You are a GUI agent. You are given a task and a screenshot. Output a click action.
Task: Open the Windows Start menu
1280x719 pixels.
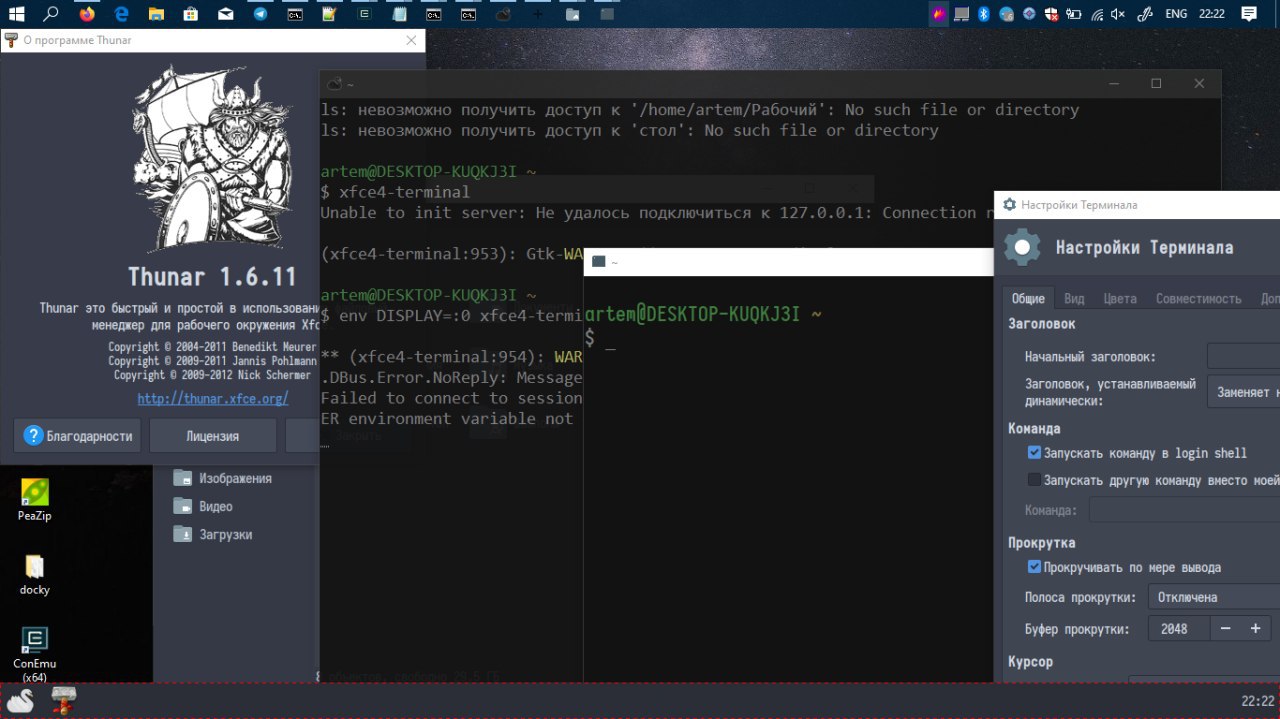tap(16, 14)
